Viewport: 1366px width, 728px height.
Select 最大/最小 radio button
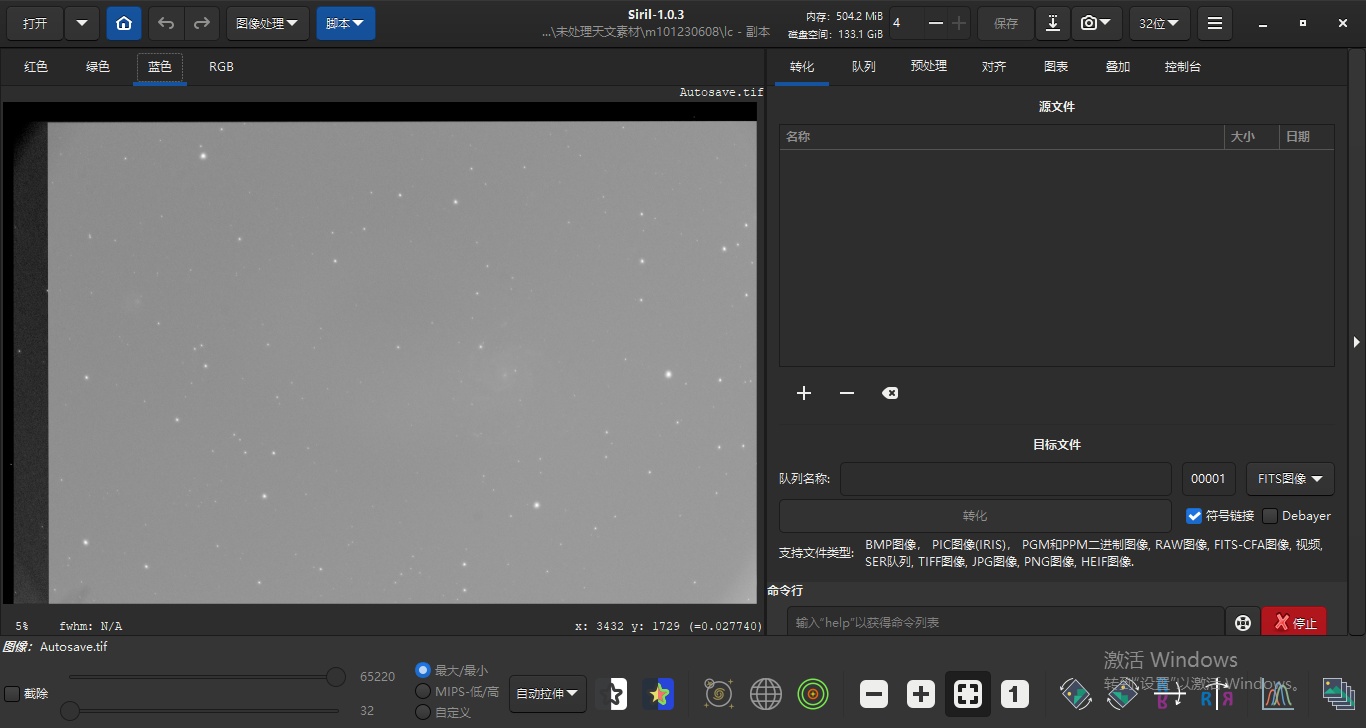click(x=423, y=670)
